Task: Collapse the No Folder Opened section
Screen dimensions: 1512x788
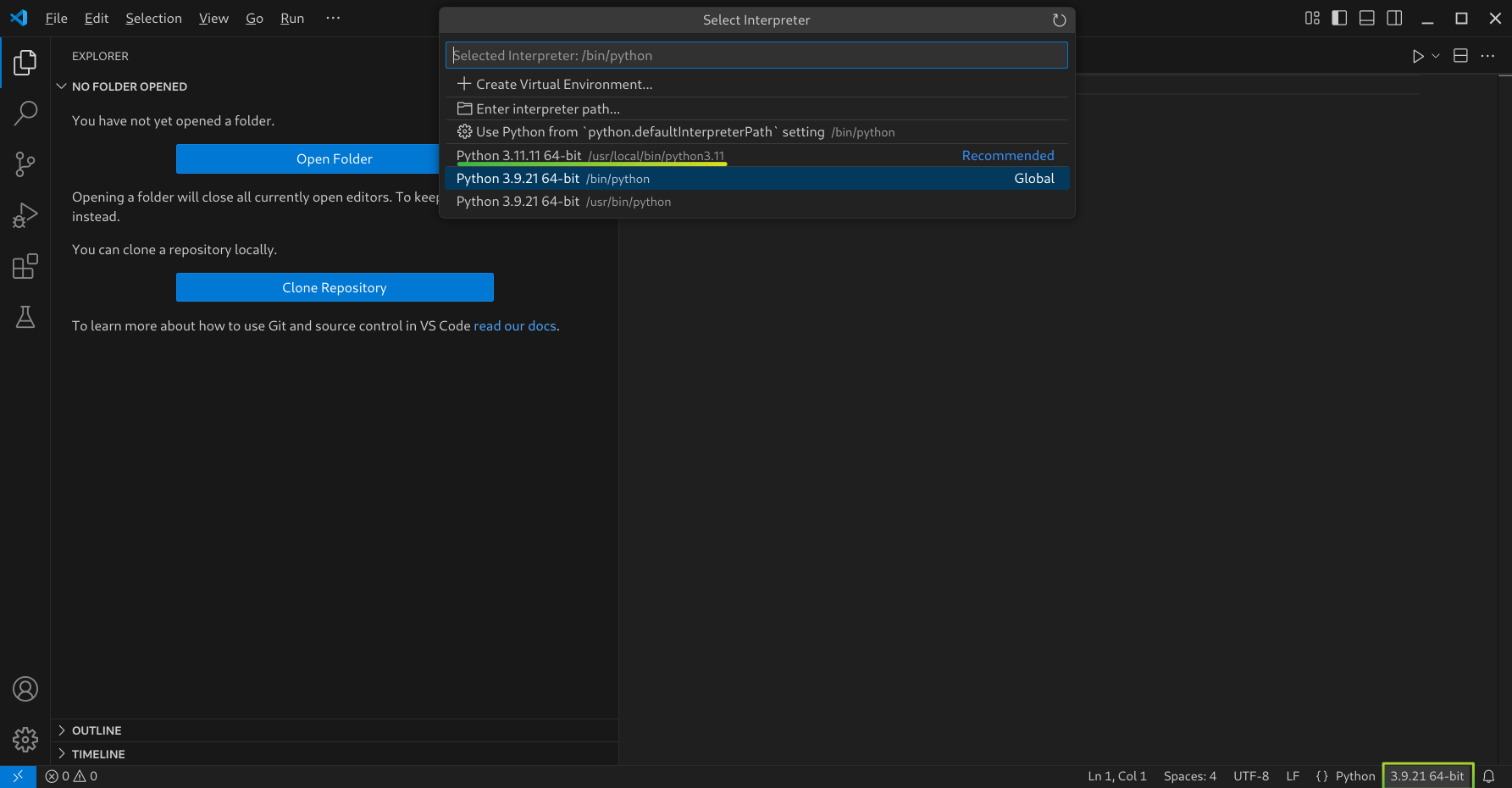Action: point(335,86)
